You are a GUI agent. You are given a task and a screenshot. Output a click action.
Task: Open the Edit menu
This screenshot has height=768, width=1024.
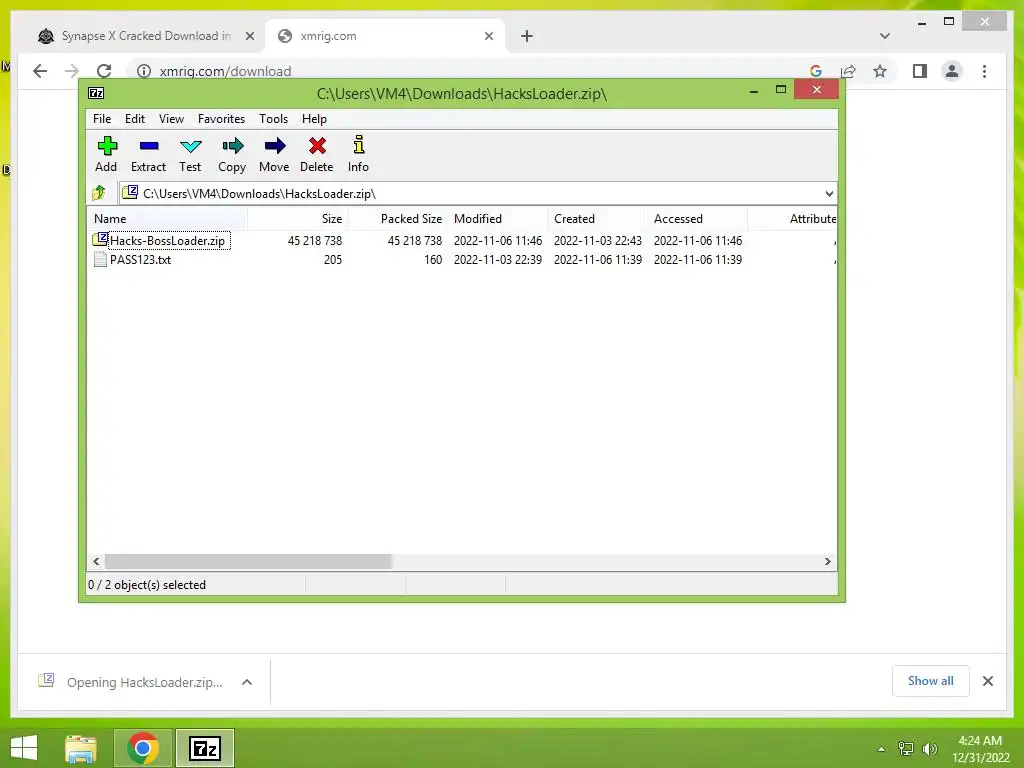pos(135,119)
